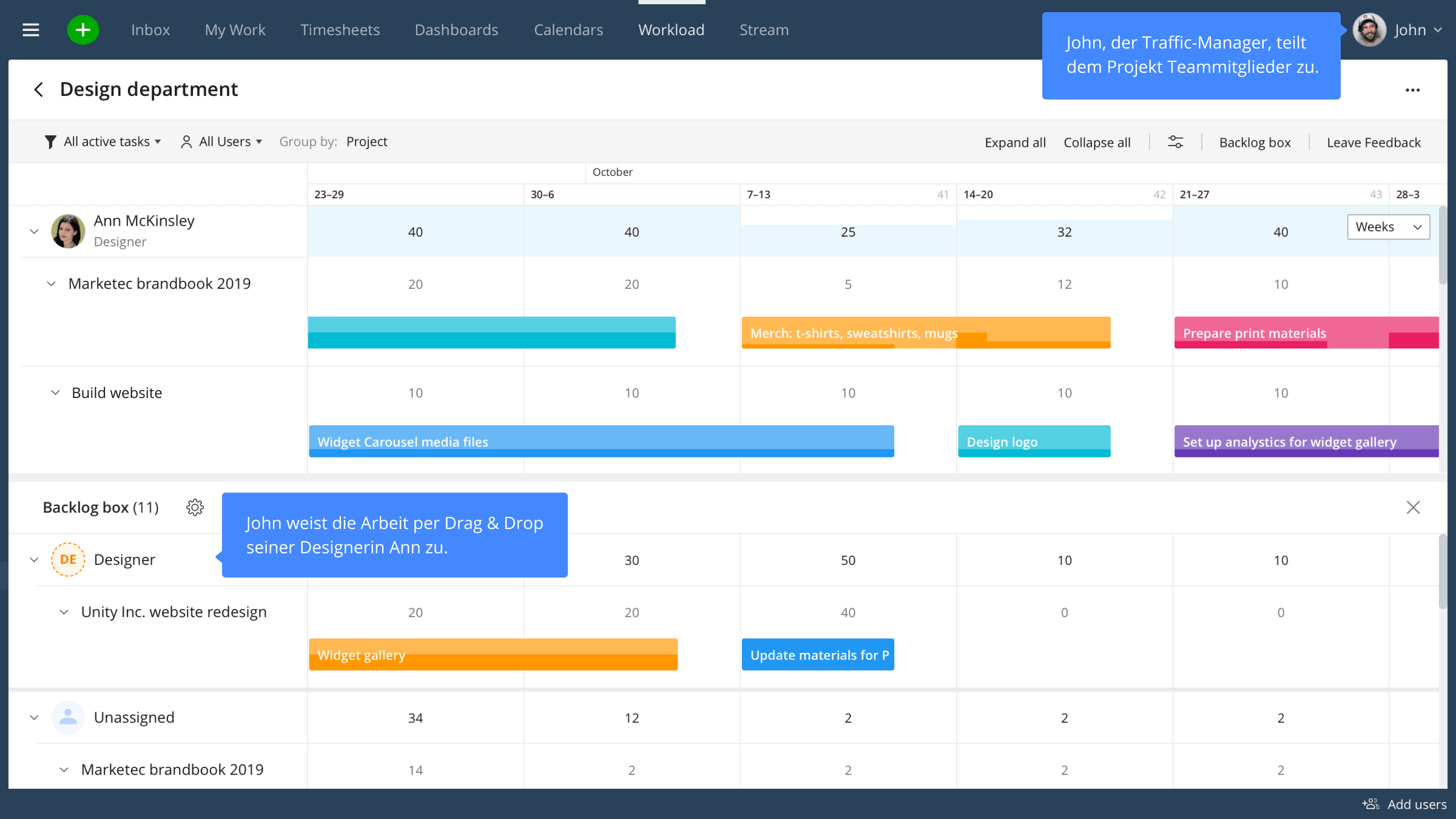Click Add users link
The image size is (1456, 819).
(1417, 804)
